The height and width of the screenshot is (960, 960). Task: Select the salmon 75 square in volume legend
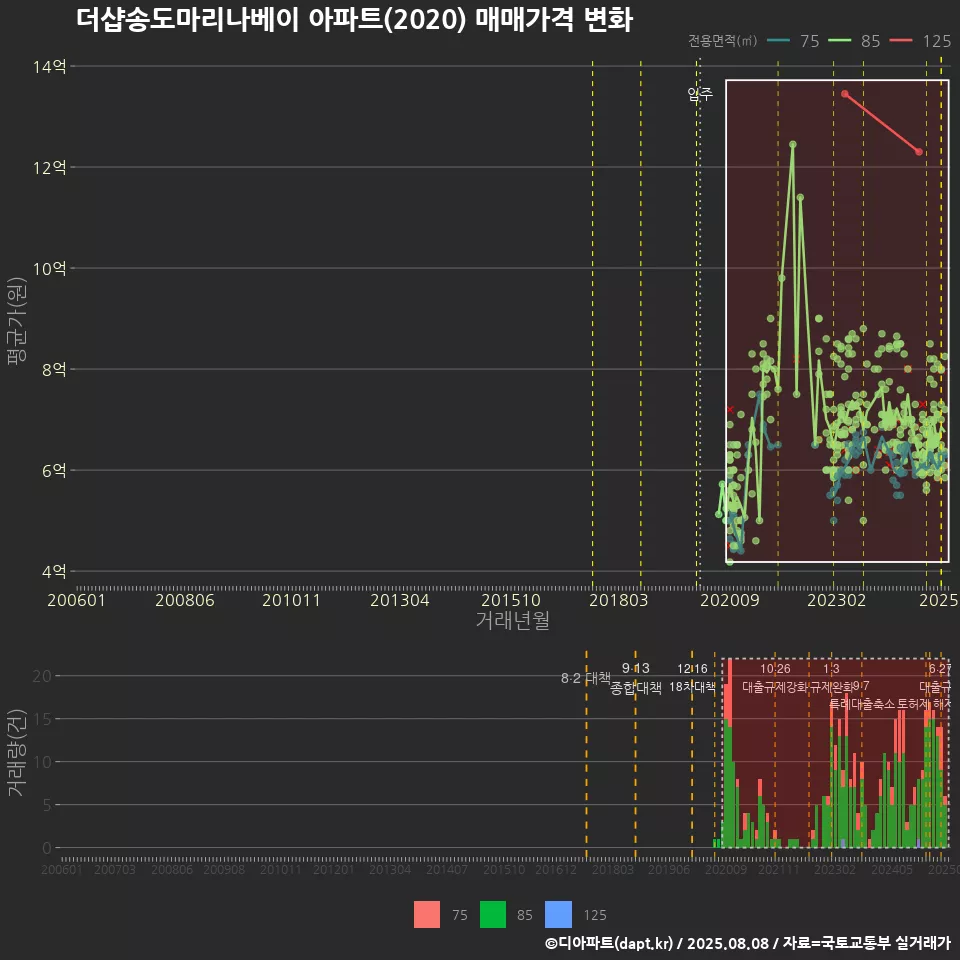pyautogui.click(x=427, y=915)
